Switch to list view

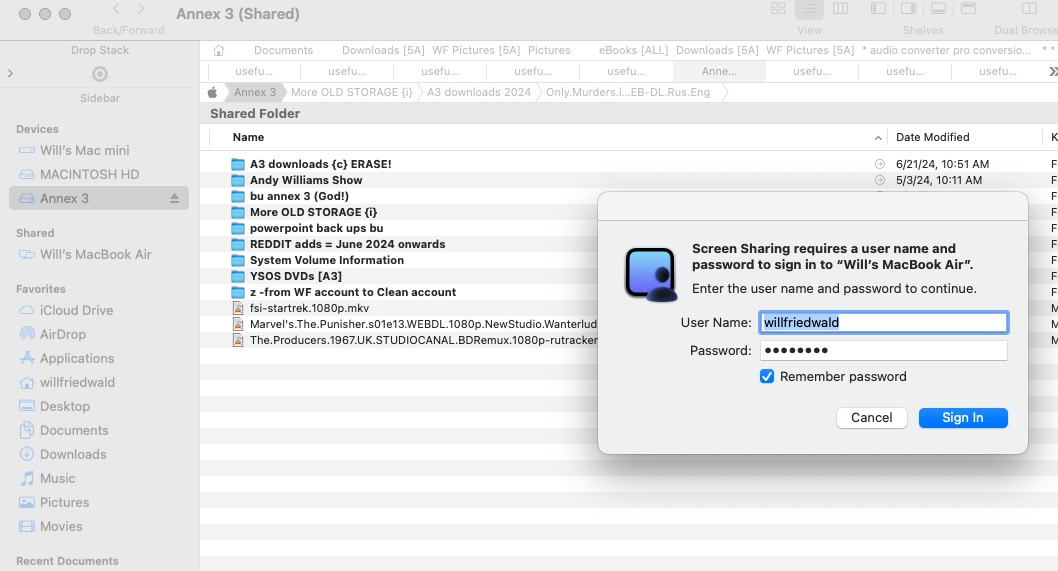(x=809, y=9)
